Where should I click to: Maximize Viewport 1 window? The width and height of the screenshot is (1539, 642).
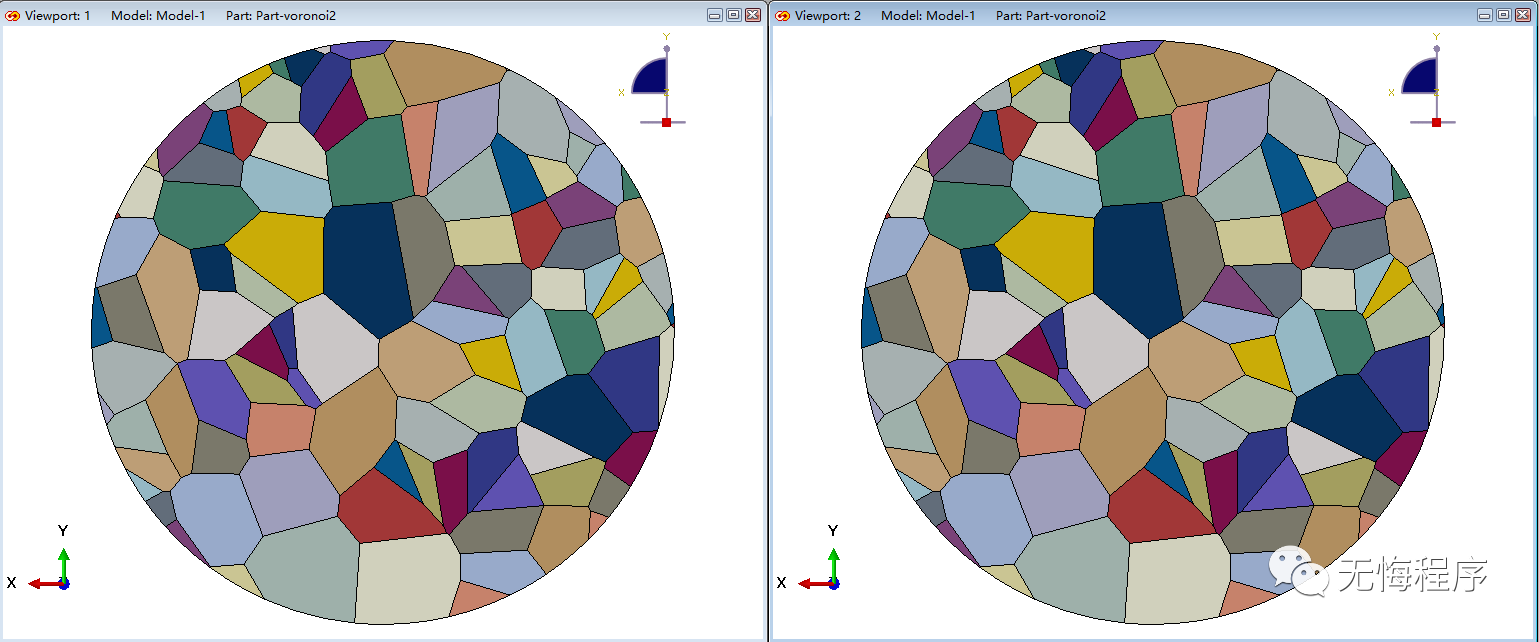(733, 15)
